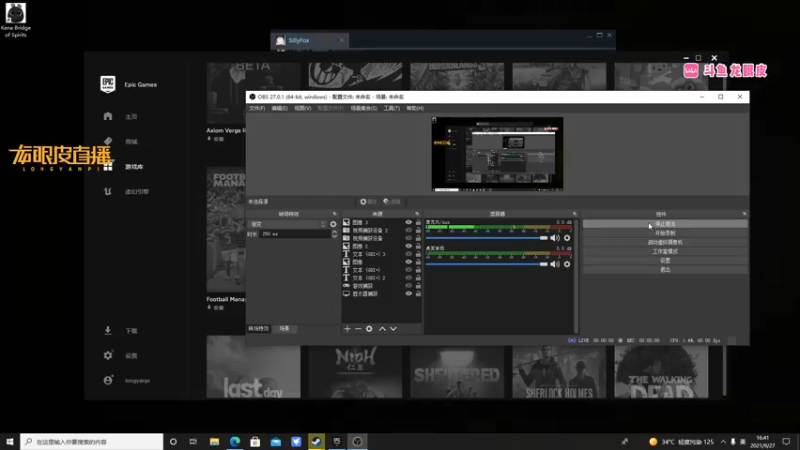Move source down with down arrow
The height and width of the screenshot is (450, 800).
tap(393, 329)
